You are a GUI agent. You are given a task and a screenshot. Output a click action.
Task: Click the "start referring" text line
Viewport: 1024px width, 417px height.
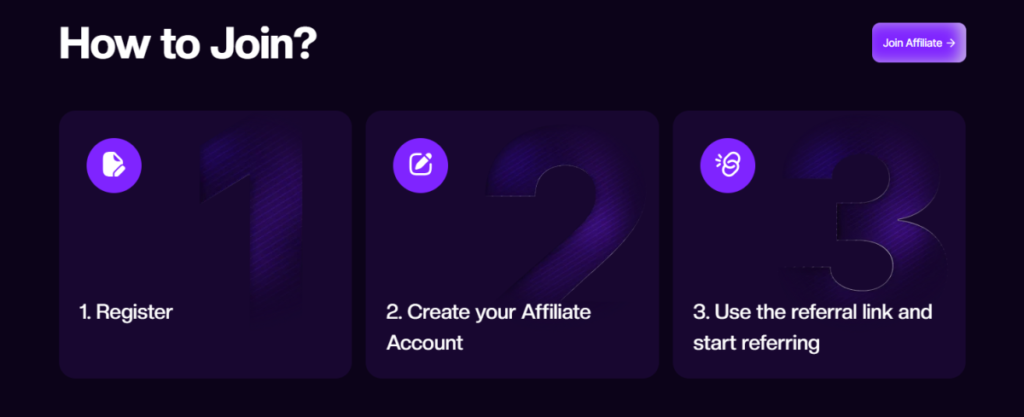pos(756,343)
